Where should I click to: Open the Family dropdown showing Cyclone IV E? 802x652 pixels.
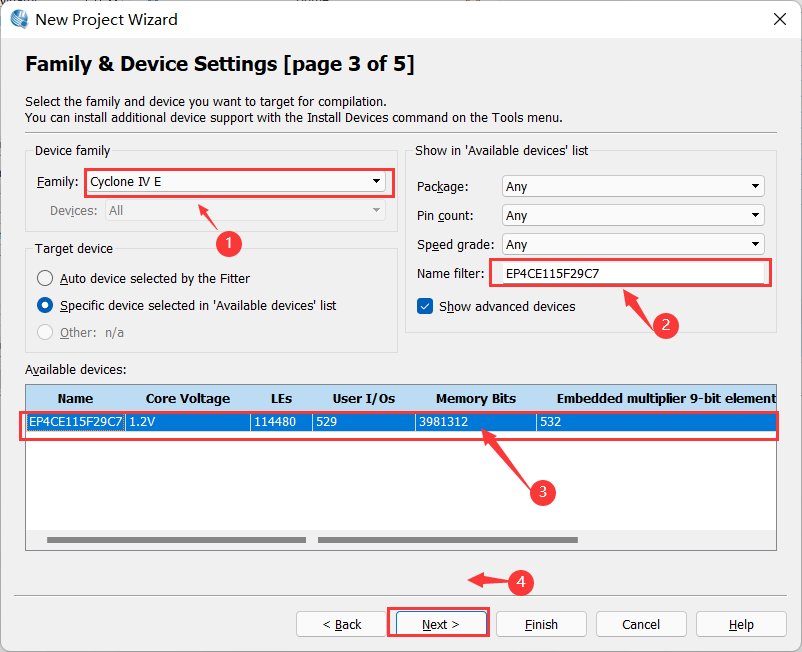click(236, 182)
